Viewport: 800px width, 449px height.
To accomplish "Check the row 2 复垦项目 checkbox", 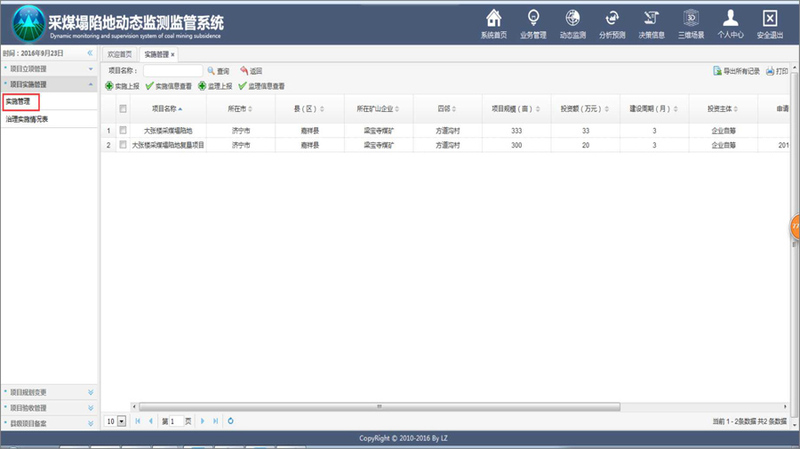I will [123, 145].
